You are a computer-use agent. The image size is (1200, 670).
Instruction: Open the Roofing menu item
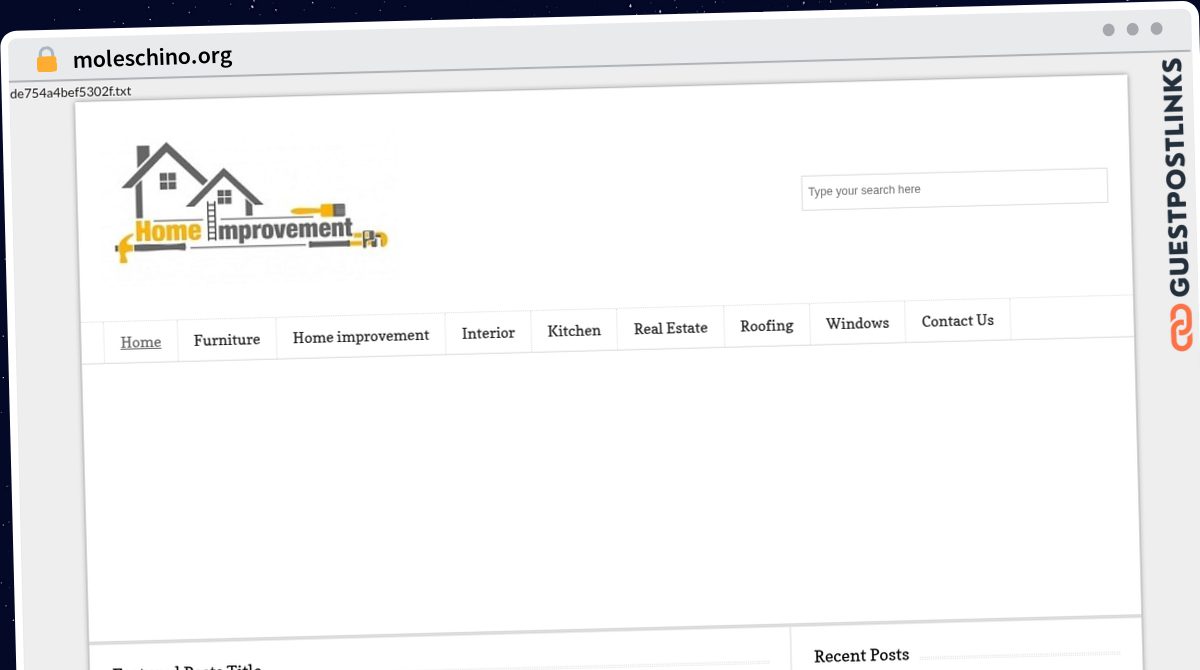click(767, 325)
